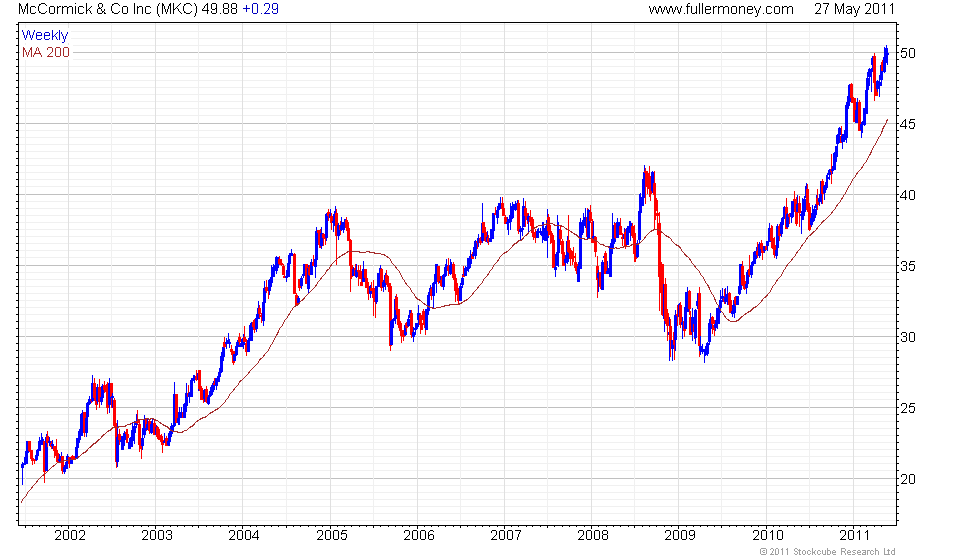Open the www.fullermoney.com link text

[721, 9]
